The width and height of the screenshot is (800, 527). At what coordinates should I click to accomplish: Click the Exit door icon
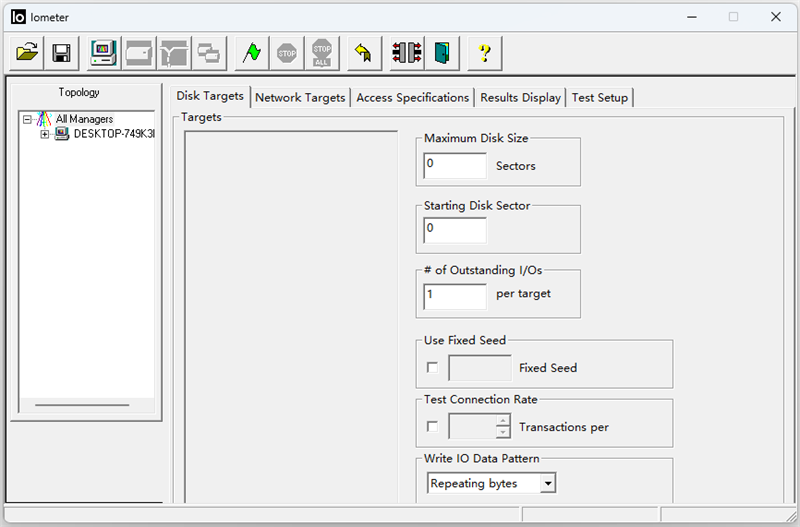[x=442, y=53]
